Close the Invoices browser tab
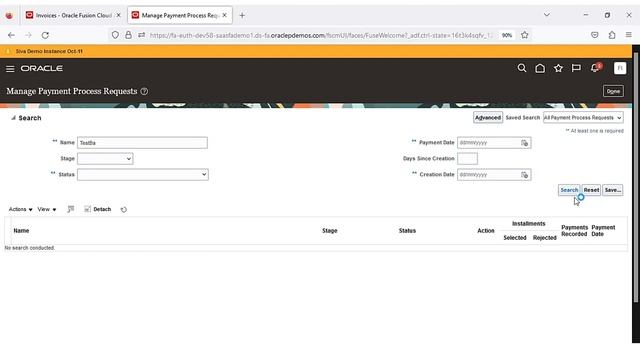640x360 pixels. pos(118,15)
